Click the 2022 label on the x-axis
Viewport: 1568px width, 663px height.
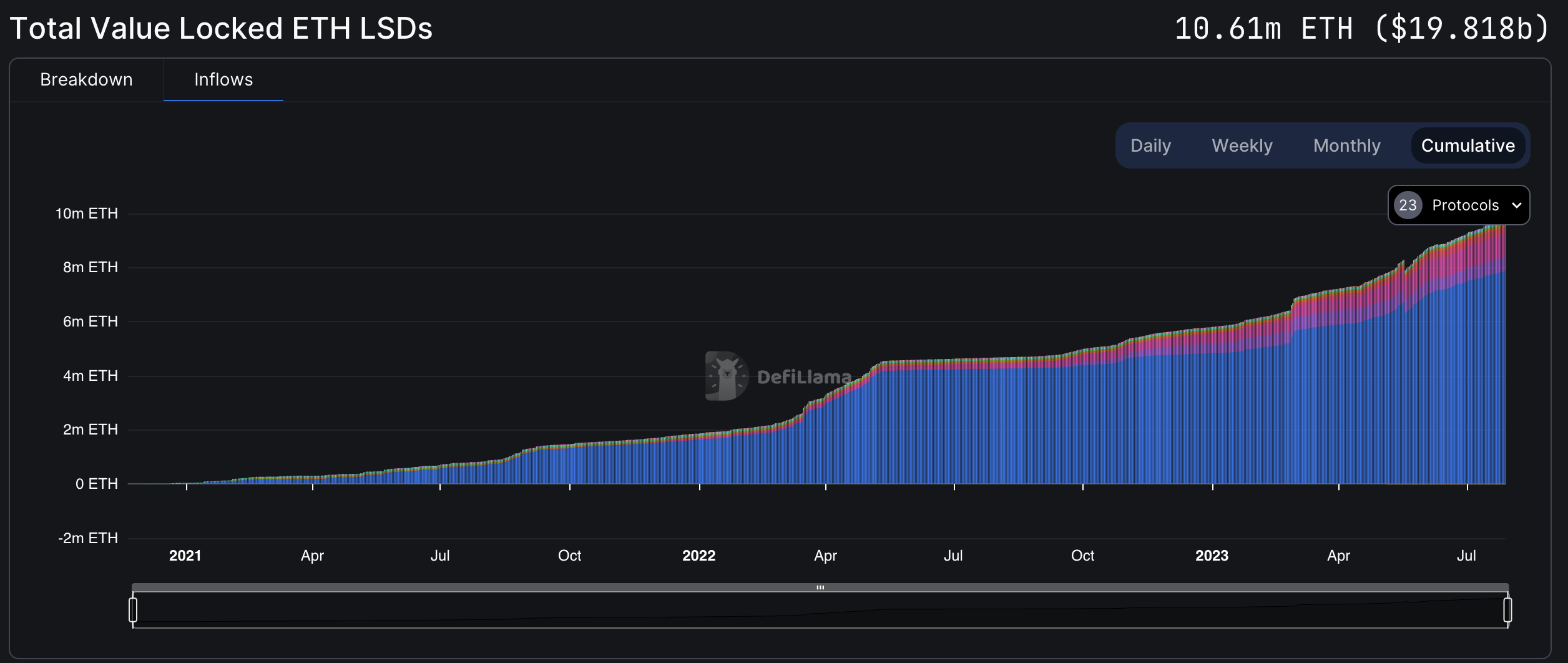coord(698,556)
